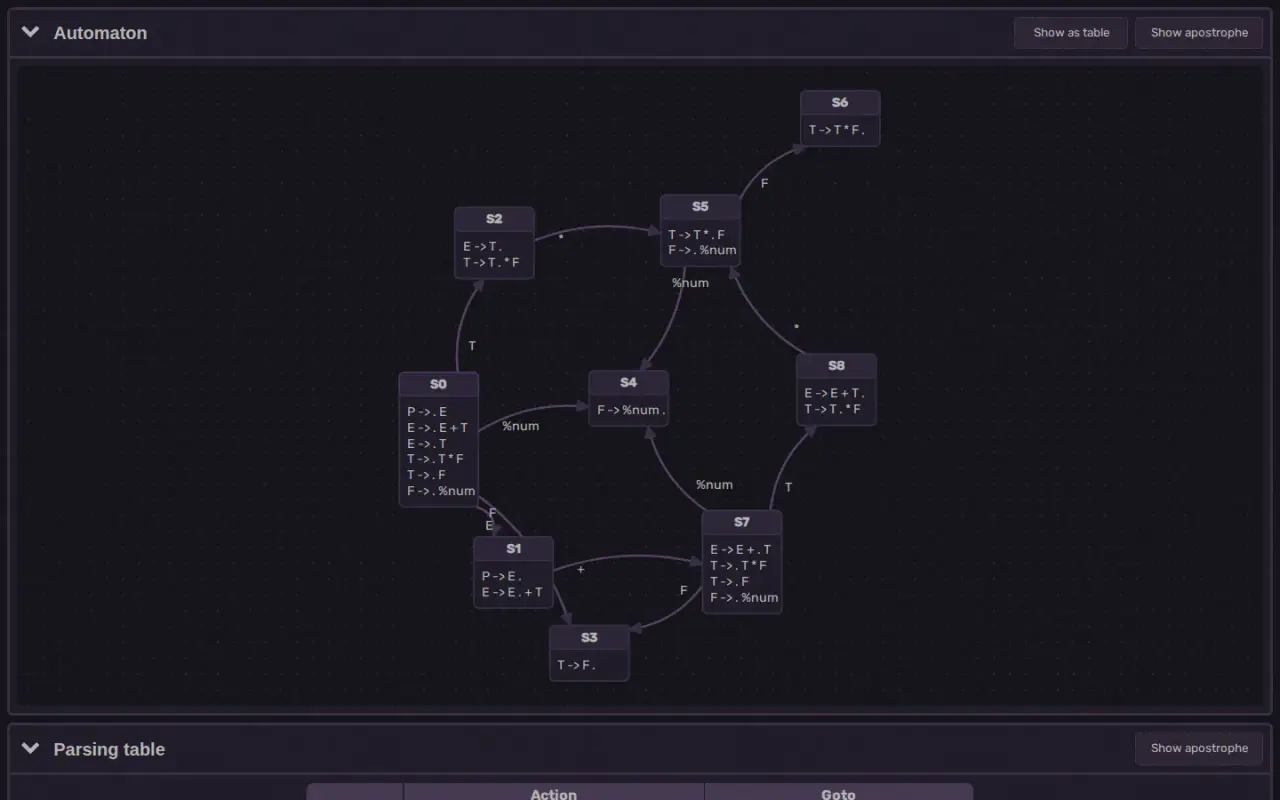
Task: Click the Show as table button
Action: [x=1071, y=33]
